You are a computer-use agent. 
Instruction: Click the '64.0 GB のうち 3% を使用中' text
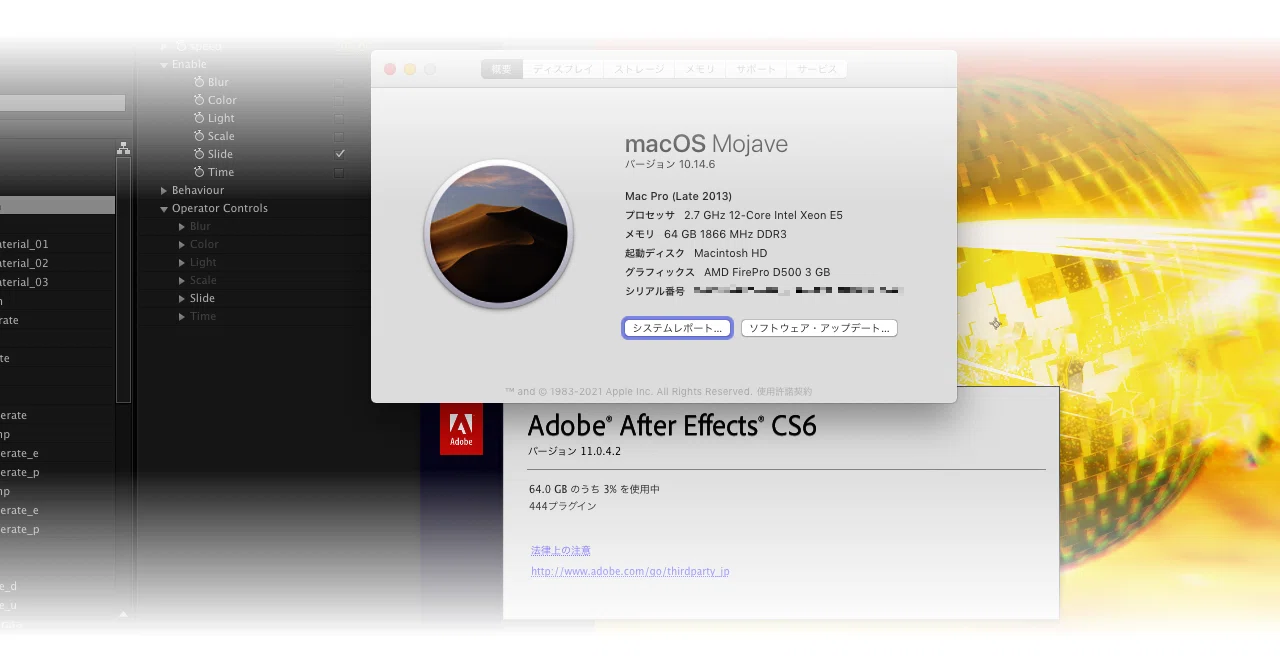point(594,489)
